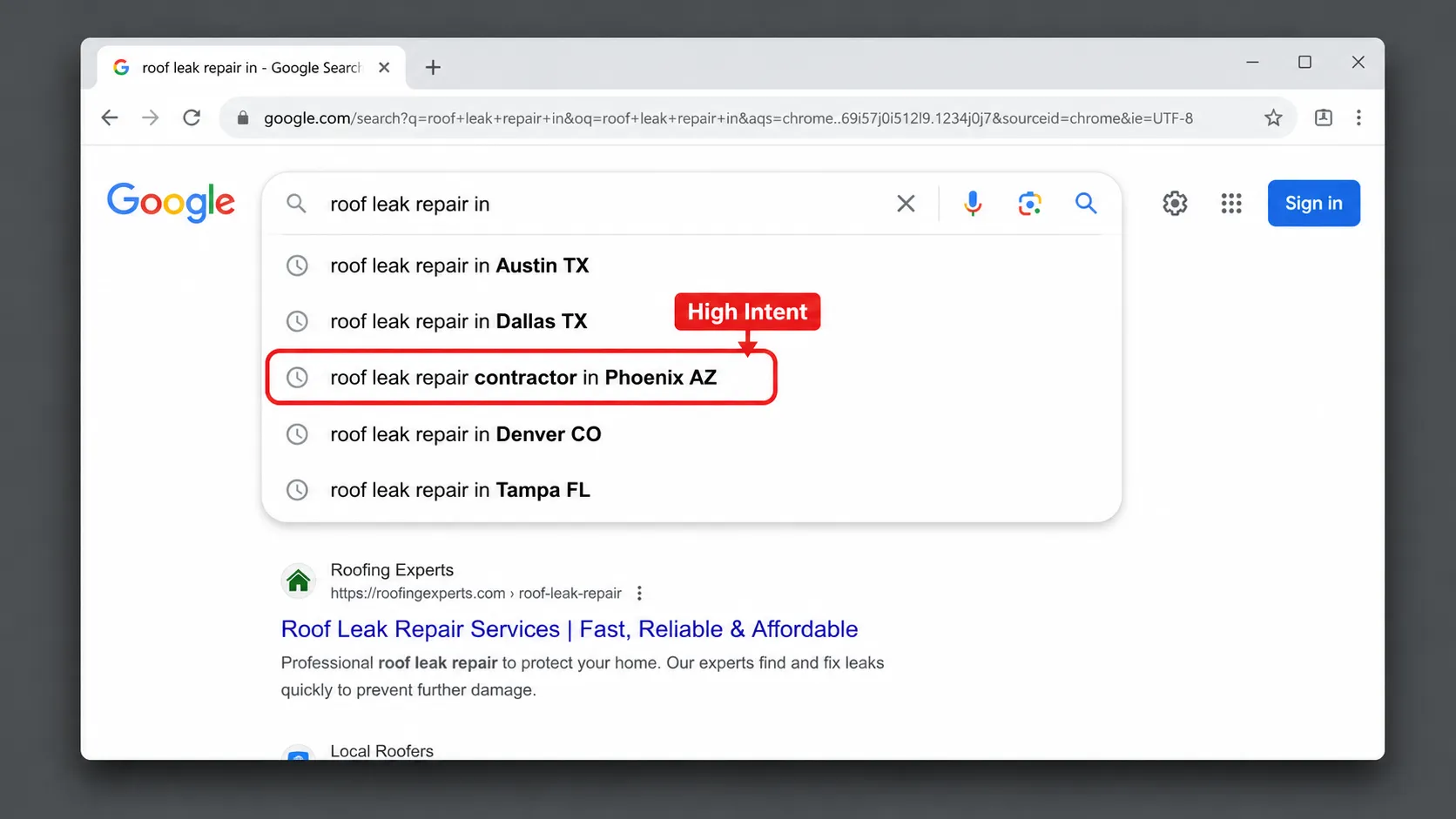Close the Chrome window

point(1358,62)
